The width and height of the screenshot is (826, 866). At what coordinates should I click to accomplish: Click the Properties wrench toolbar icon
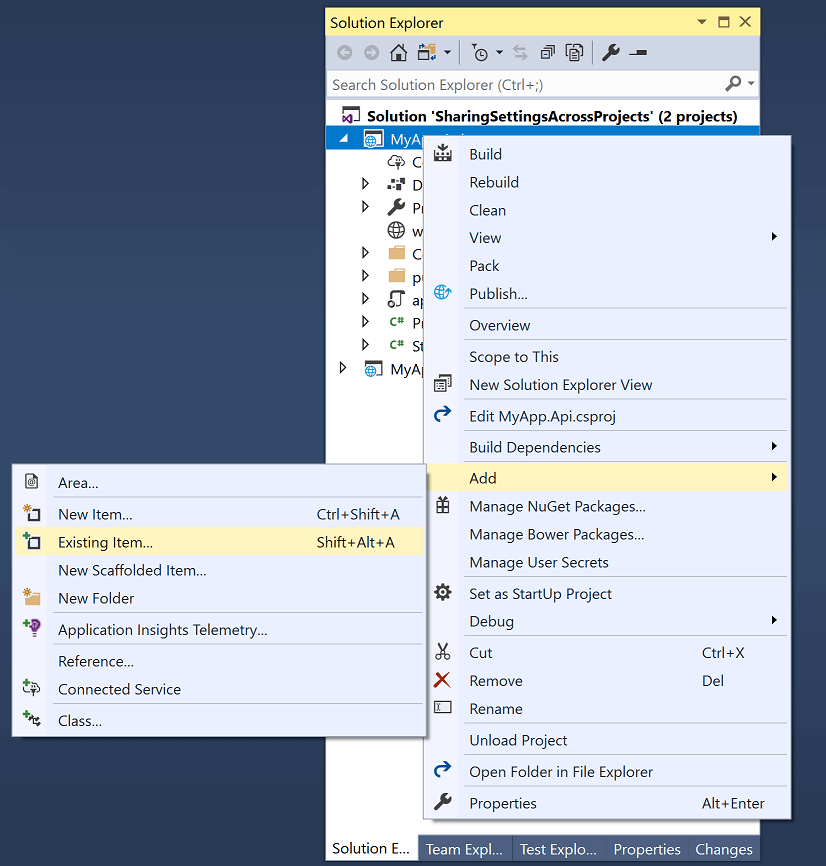tap(611, 53)
